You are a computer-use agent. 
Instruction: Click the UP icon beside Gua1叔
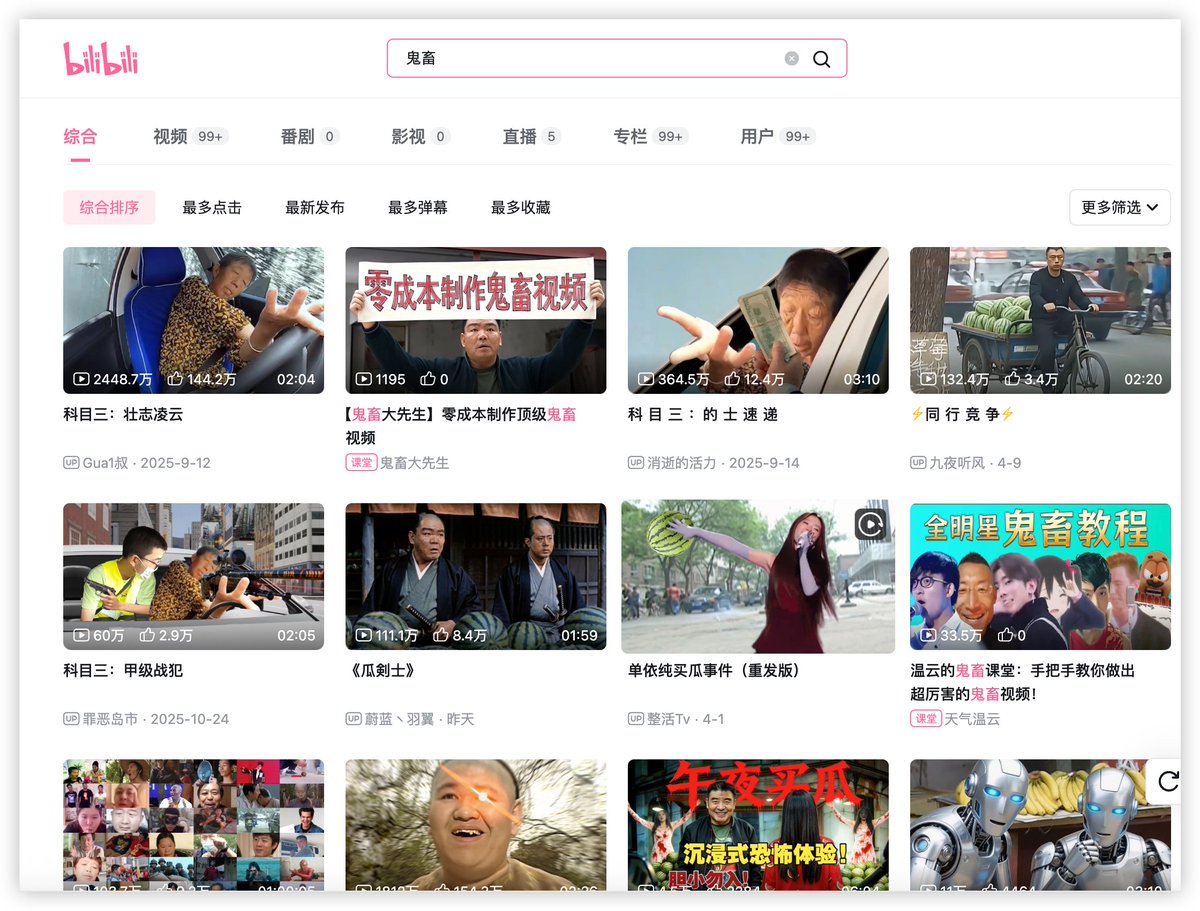click(73, 463)
